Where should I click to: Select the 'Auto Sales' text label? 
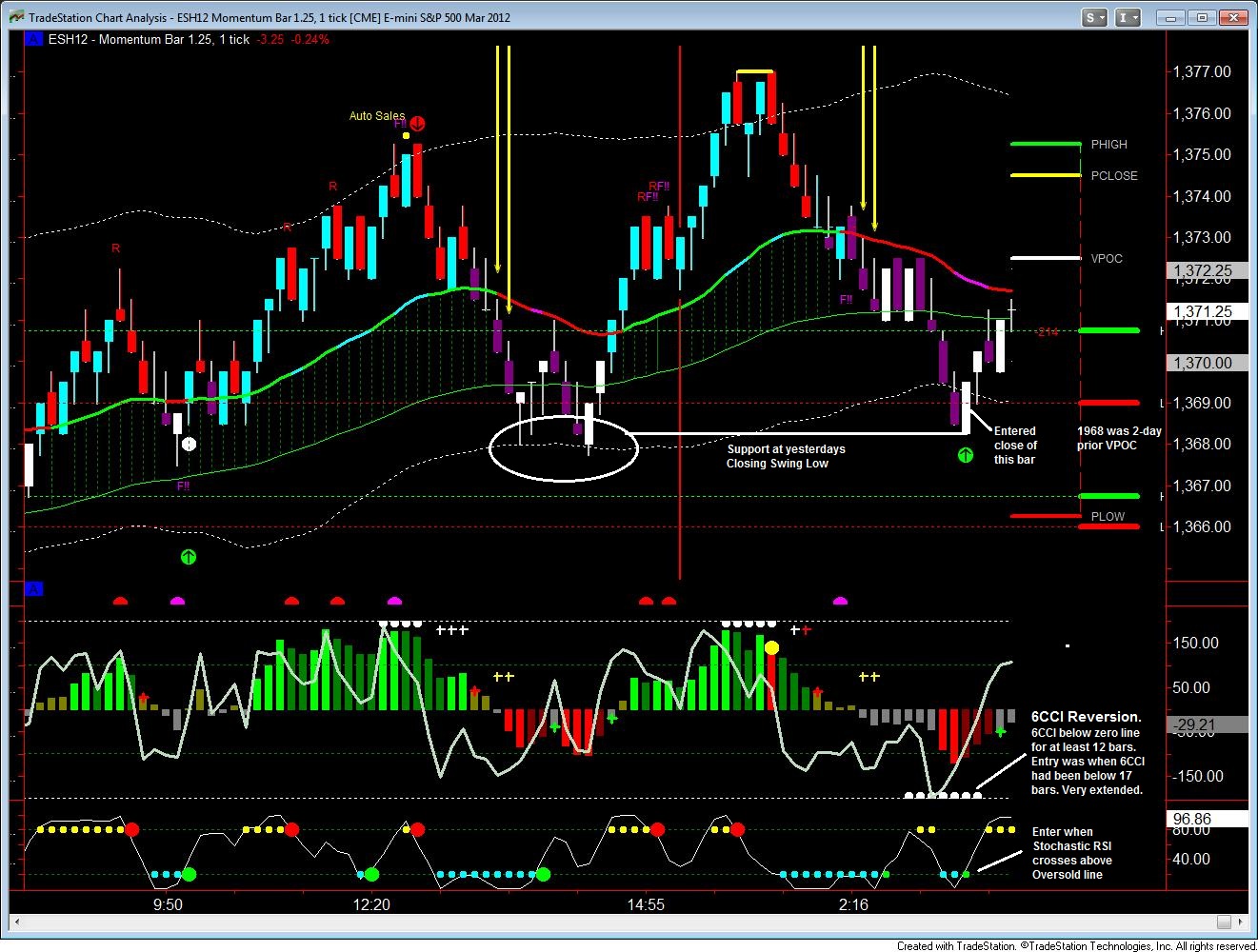377,115
